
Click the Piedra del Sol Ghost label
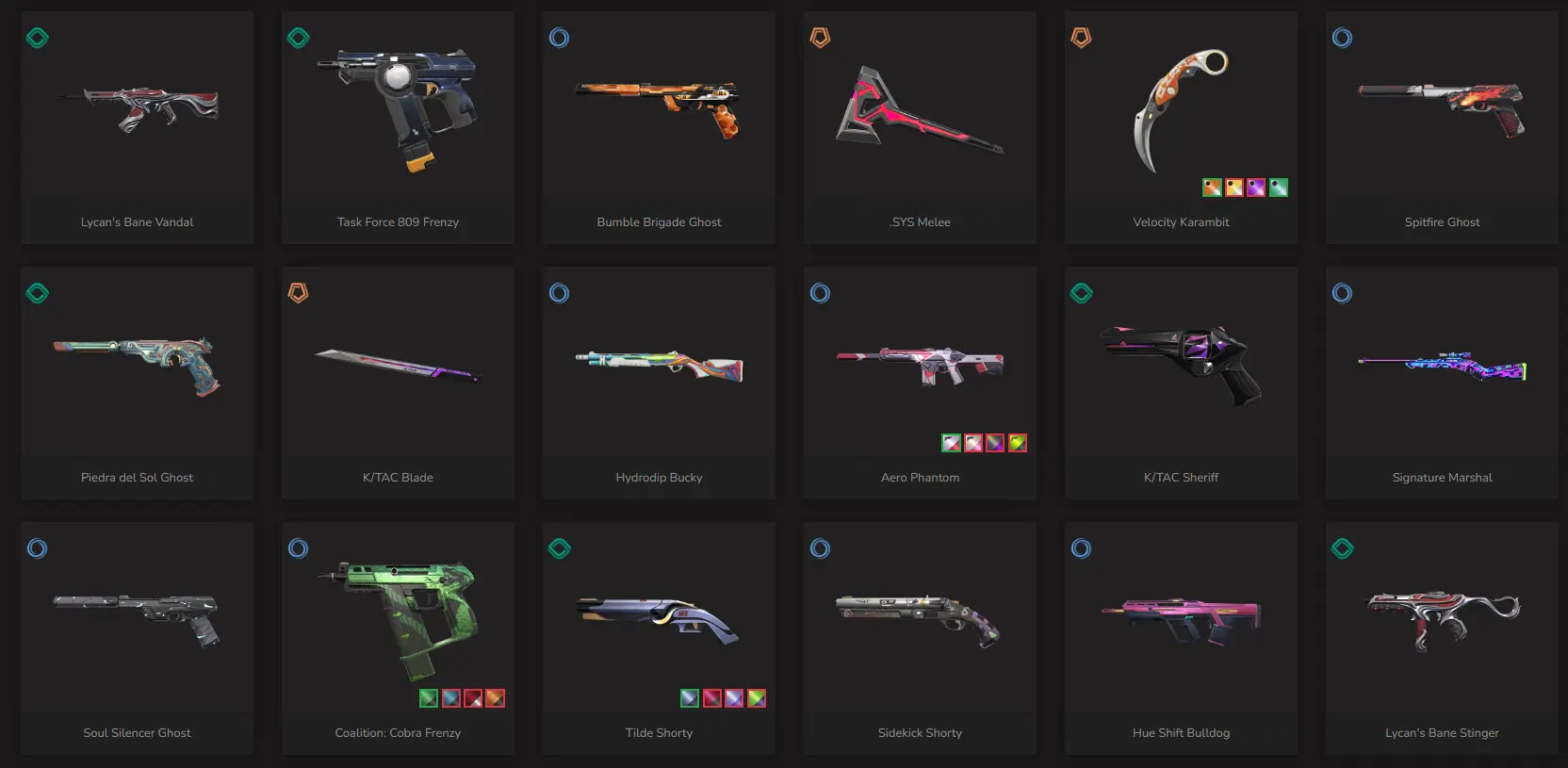pyautogui.click(x=137, y=478)
